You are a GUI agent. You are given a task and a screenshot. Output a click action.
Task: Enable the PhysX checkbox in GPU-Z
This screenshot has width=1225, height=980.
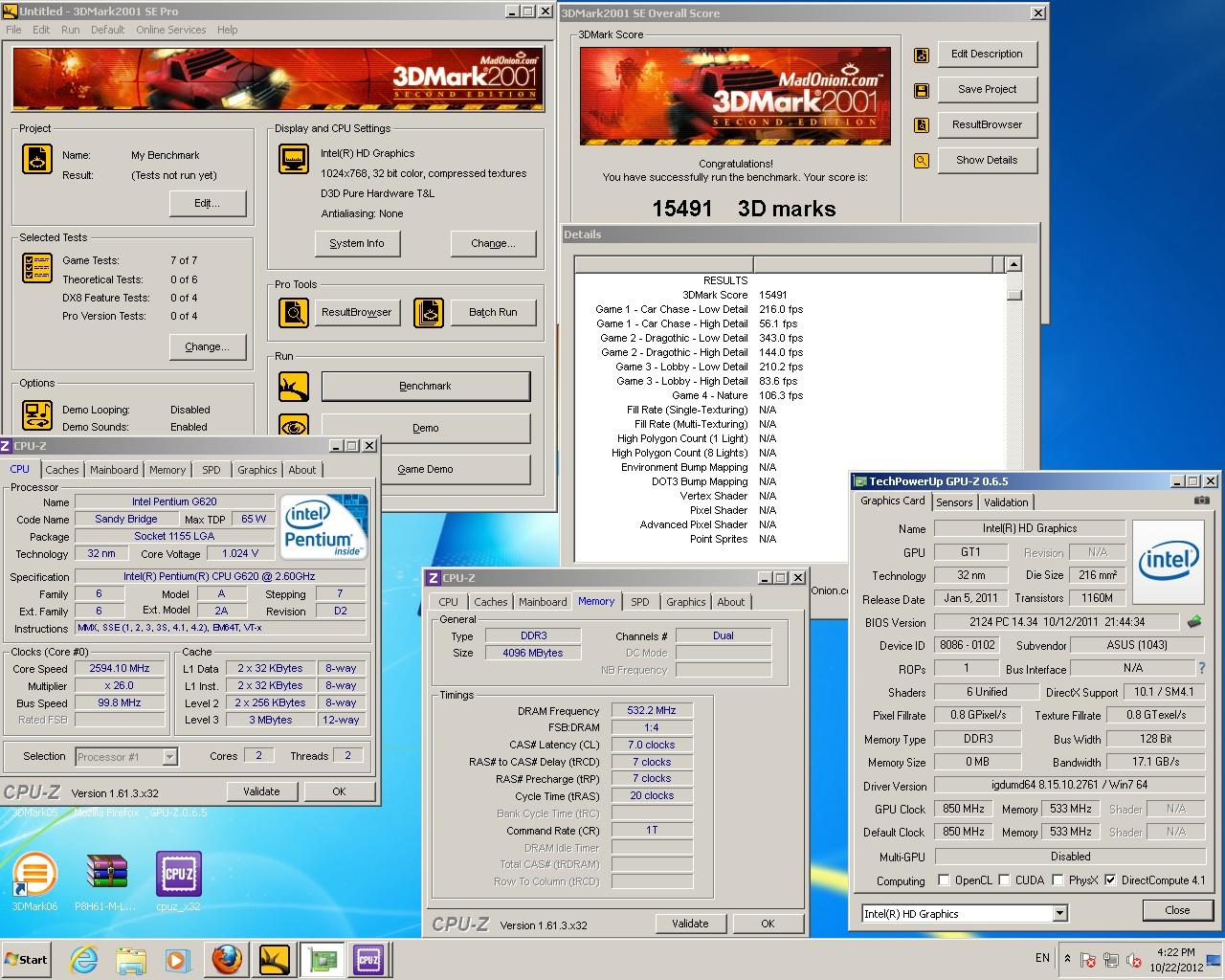click(x=1058, y=880)
